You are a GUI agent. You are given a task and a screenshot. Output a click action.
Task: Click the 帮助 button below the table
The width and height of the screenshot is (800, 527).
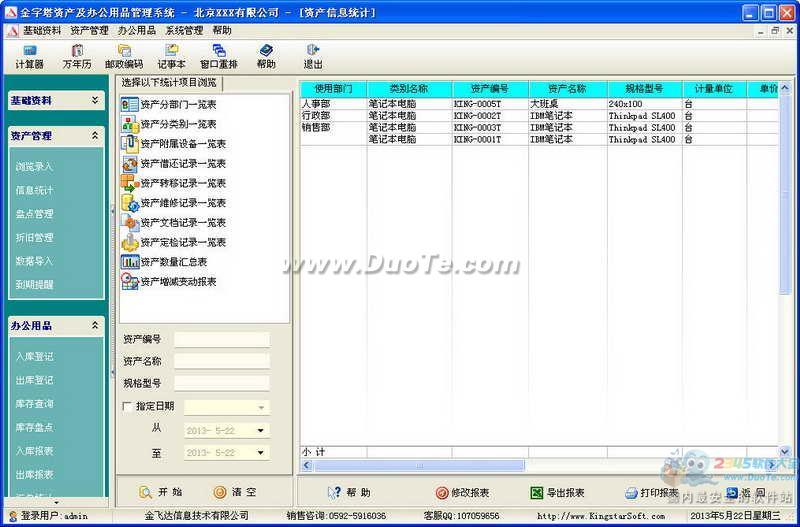[x=349, y=493]
